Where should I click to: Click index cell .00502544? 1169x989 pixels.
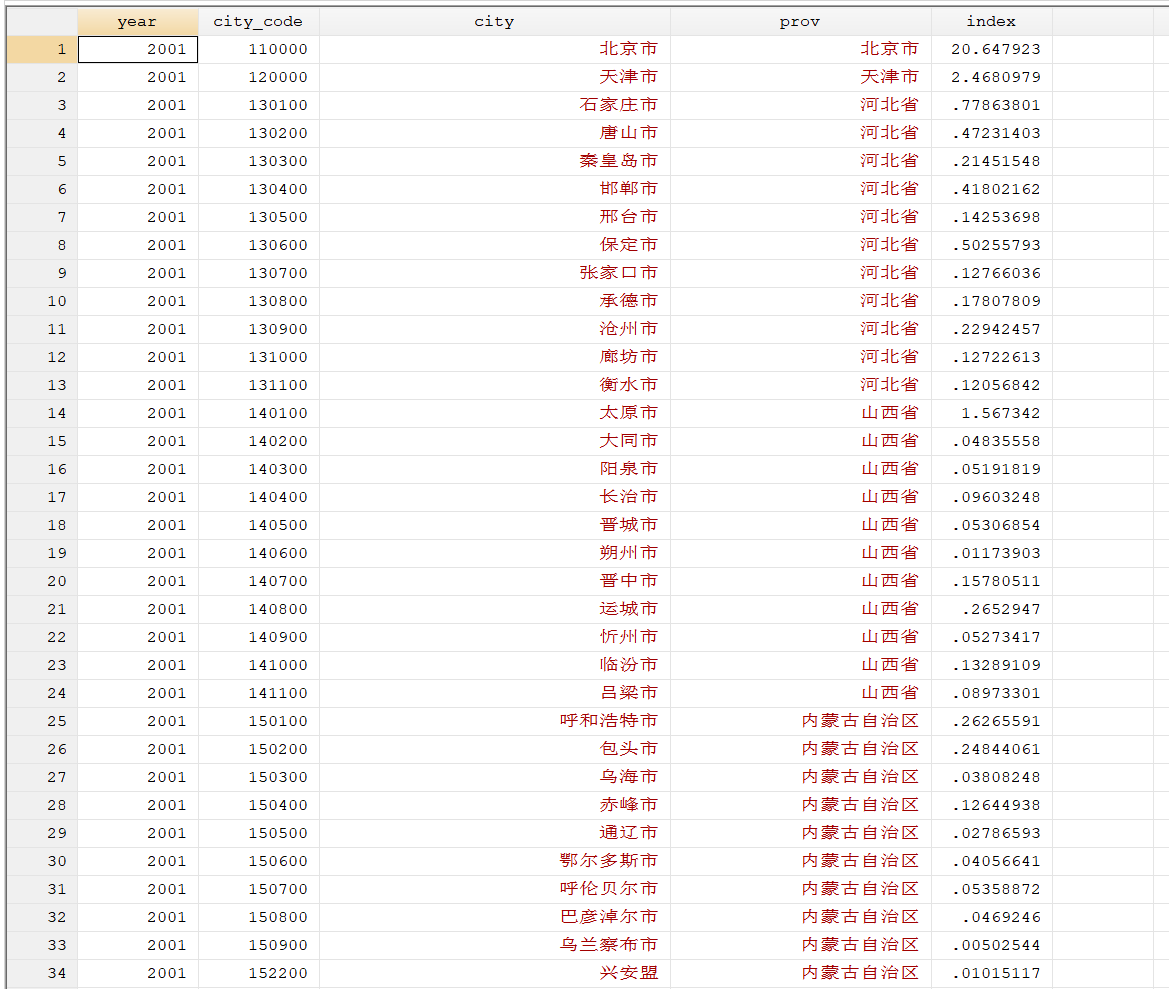click(992, 945)
